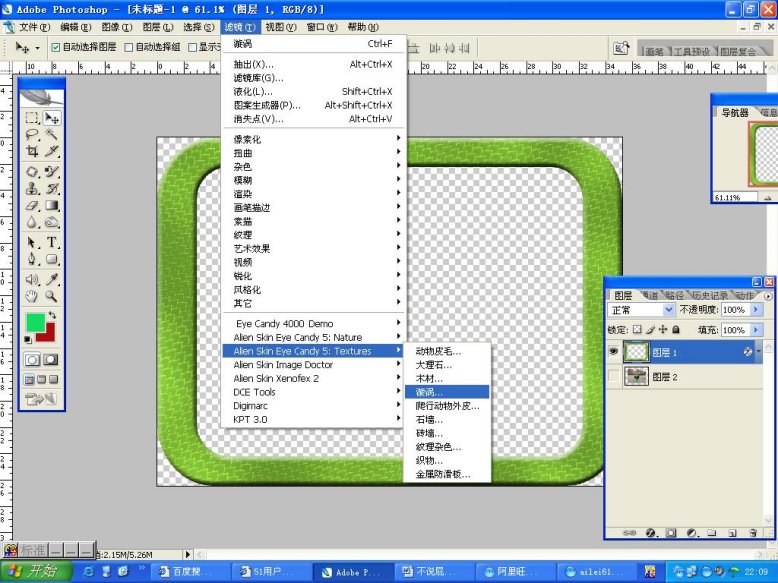
Task: Select the Gradient tool
Action: coord(52,205)
